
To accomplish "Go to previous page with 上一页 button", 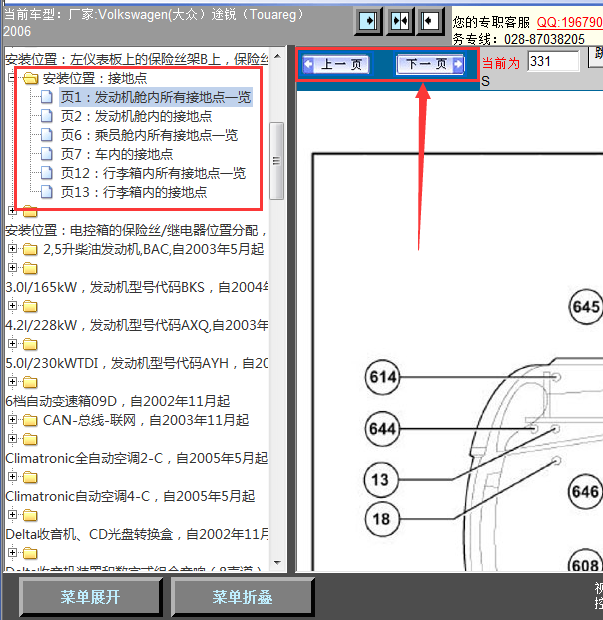I will click(336, 64).
